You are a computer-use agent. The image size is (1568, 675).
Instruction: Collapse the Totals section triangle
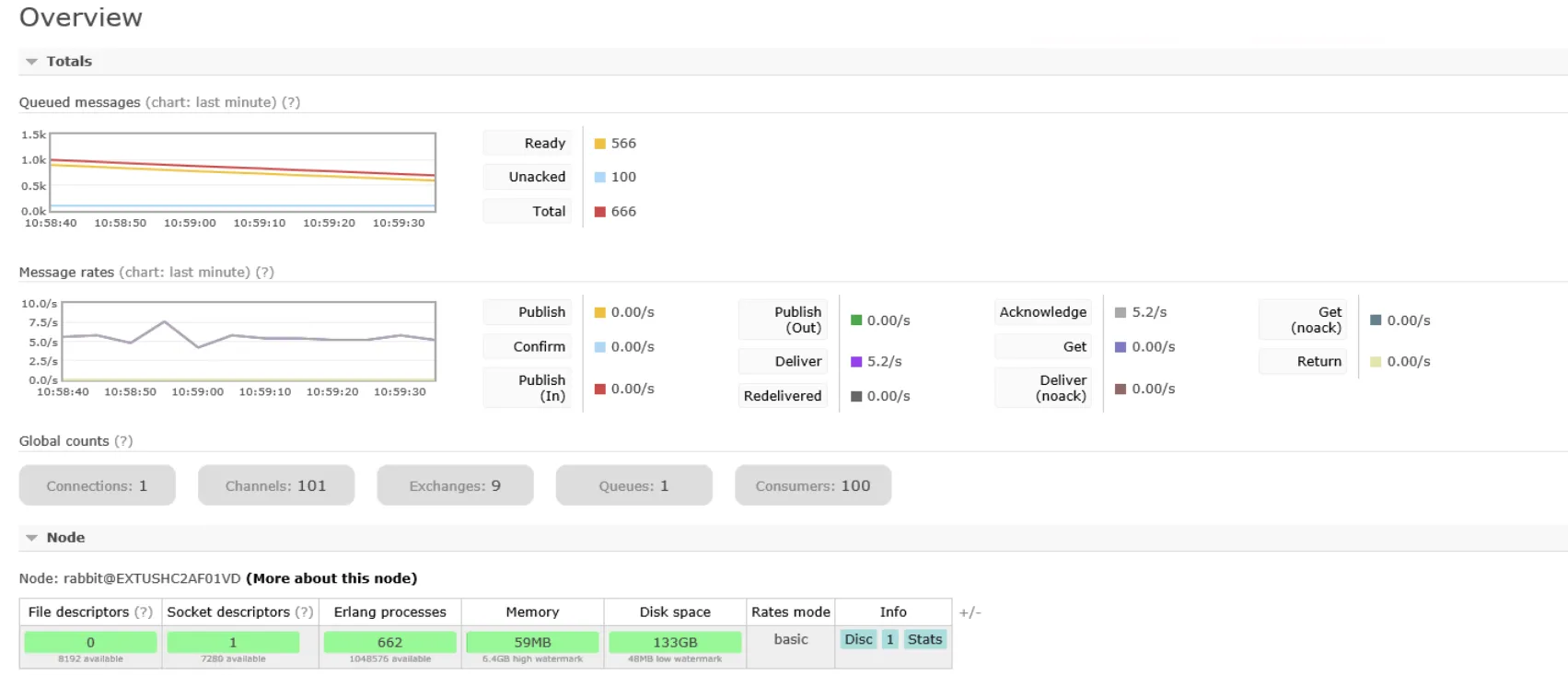(31, 62)
